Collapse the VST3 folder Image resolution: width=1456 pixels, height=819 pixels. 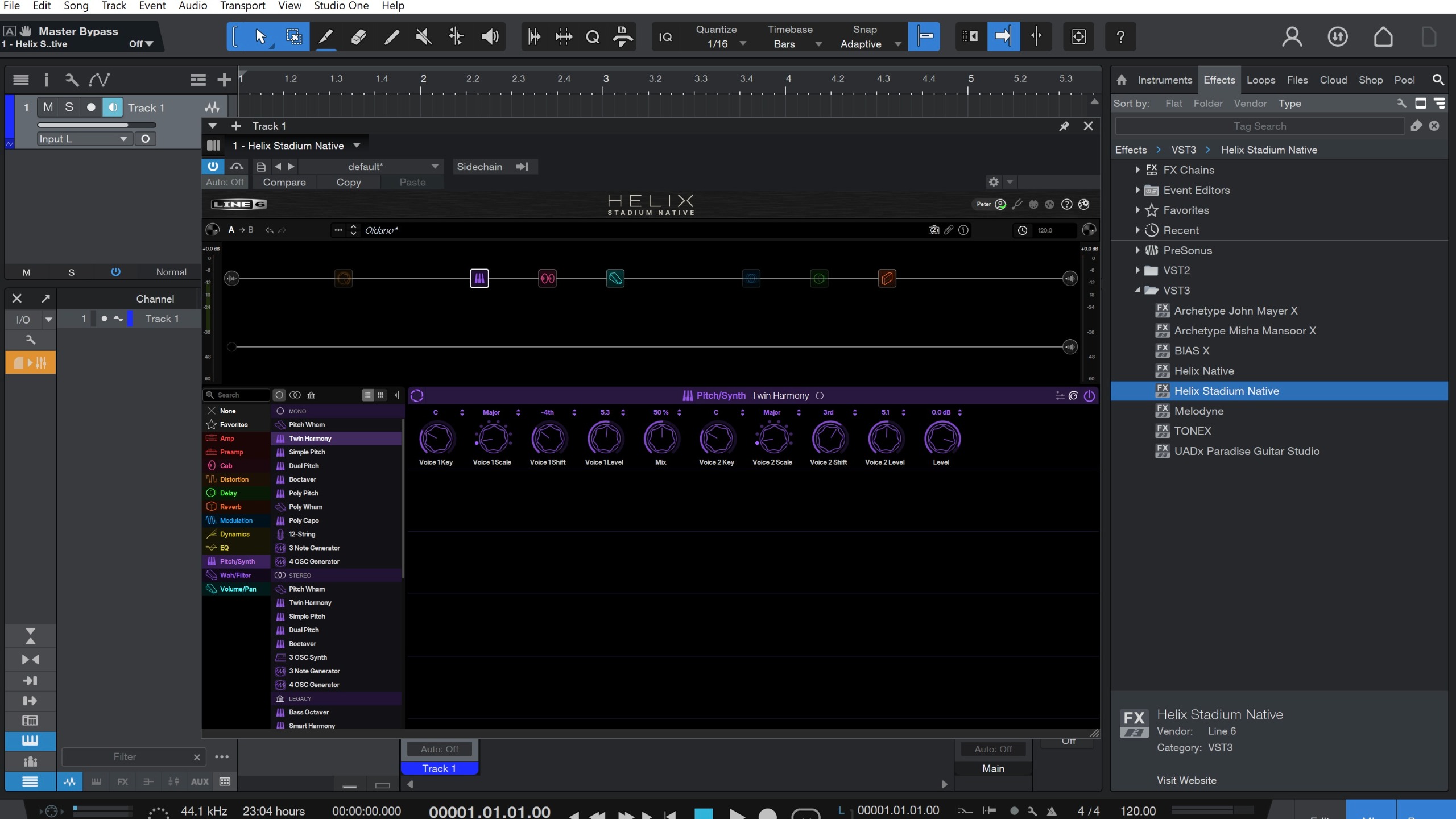pyautogui.click(x=1137, y=290)
